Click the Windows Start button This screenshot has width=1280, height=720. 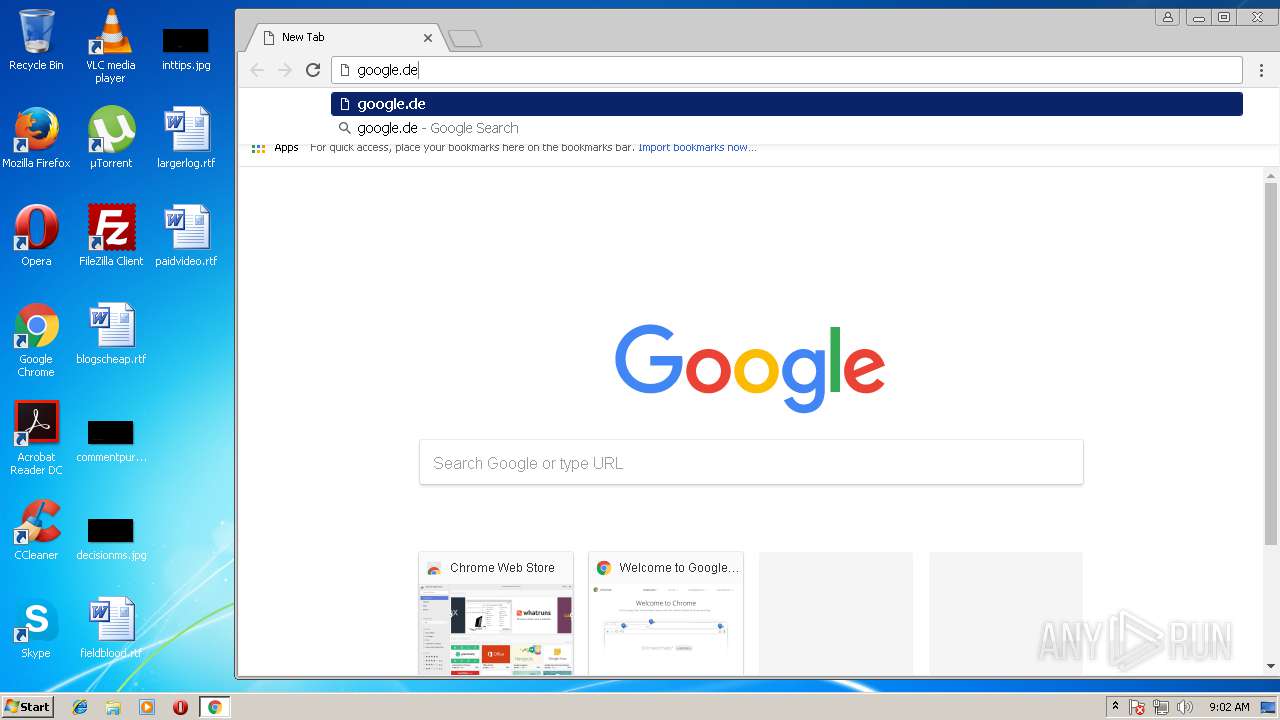(27, 707)
